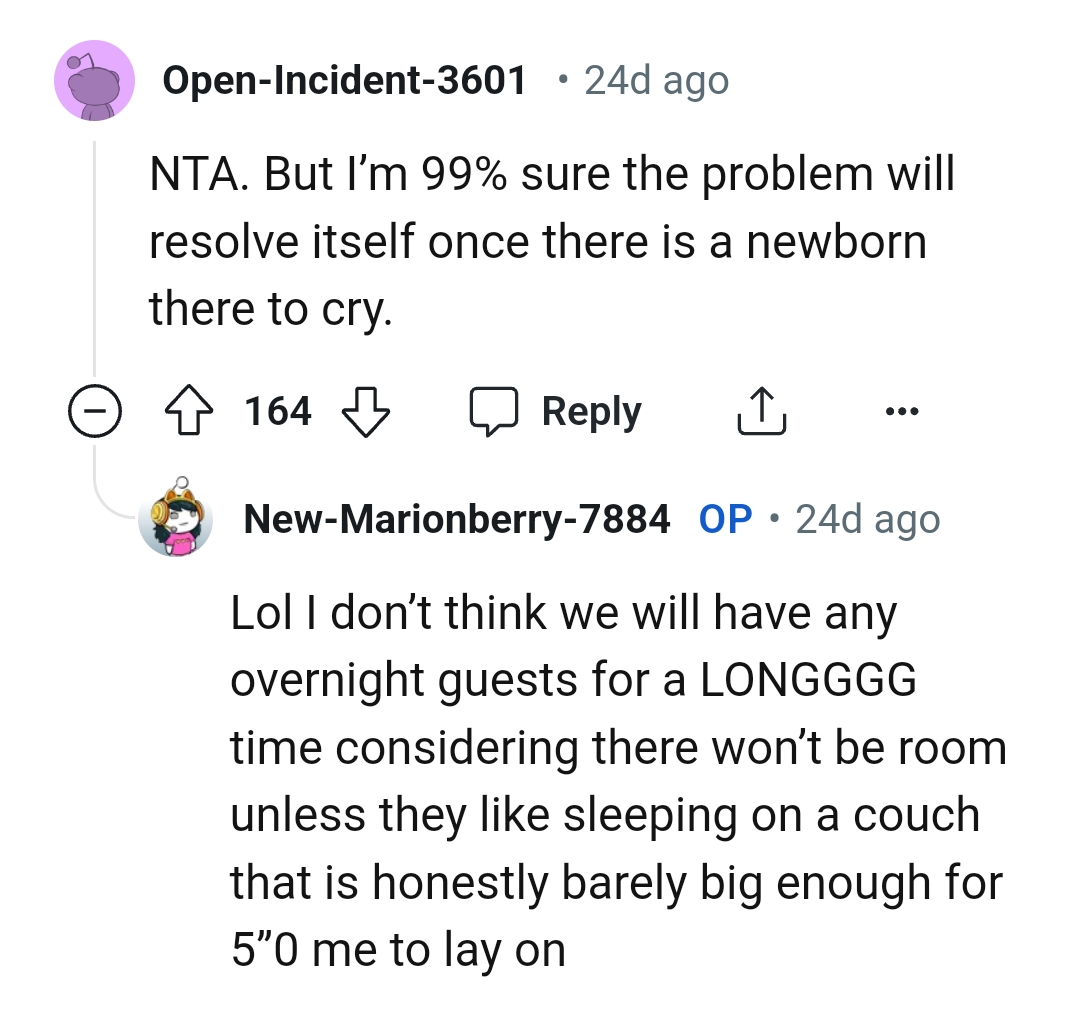Open the OP reply's 24d ago timestamp
This screenshot has height=1011, width=1080.
[x=867, y=519]
